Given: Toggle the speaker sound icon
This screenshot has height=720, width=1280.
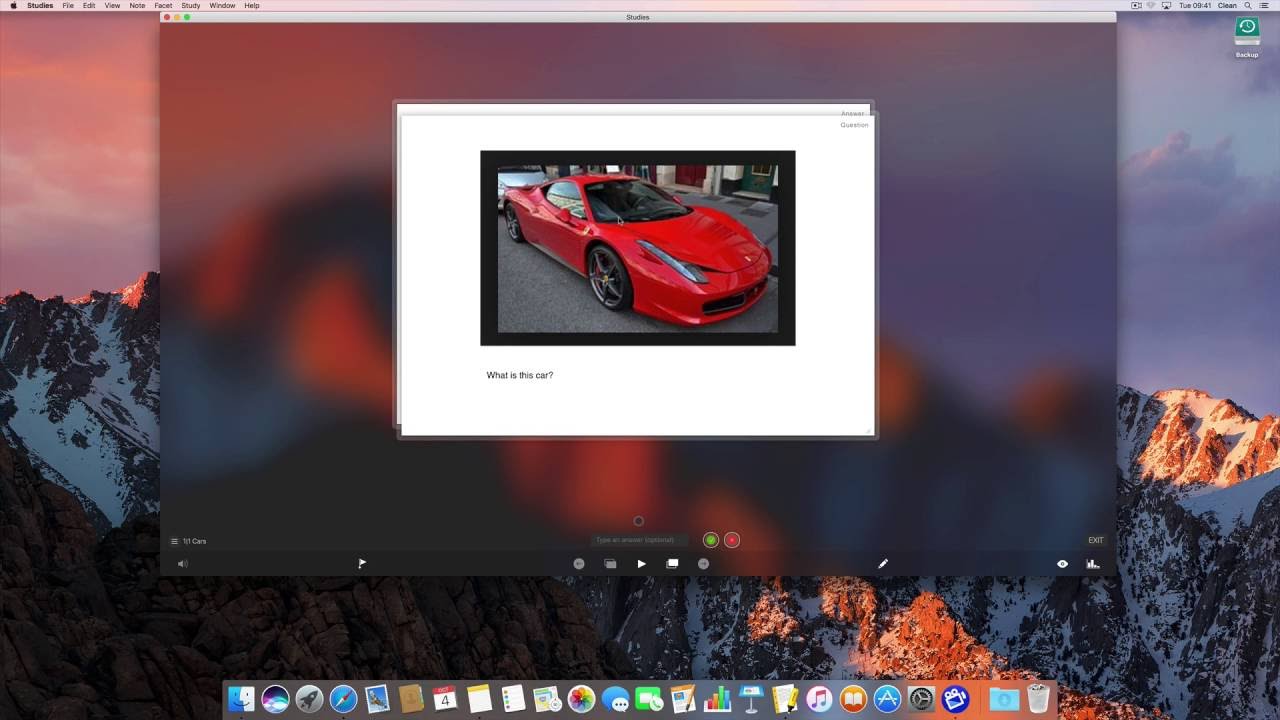Looking at the screenshot, I should point(182,564).
